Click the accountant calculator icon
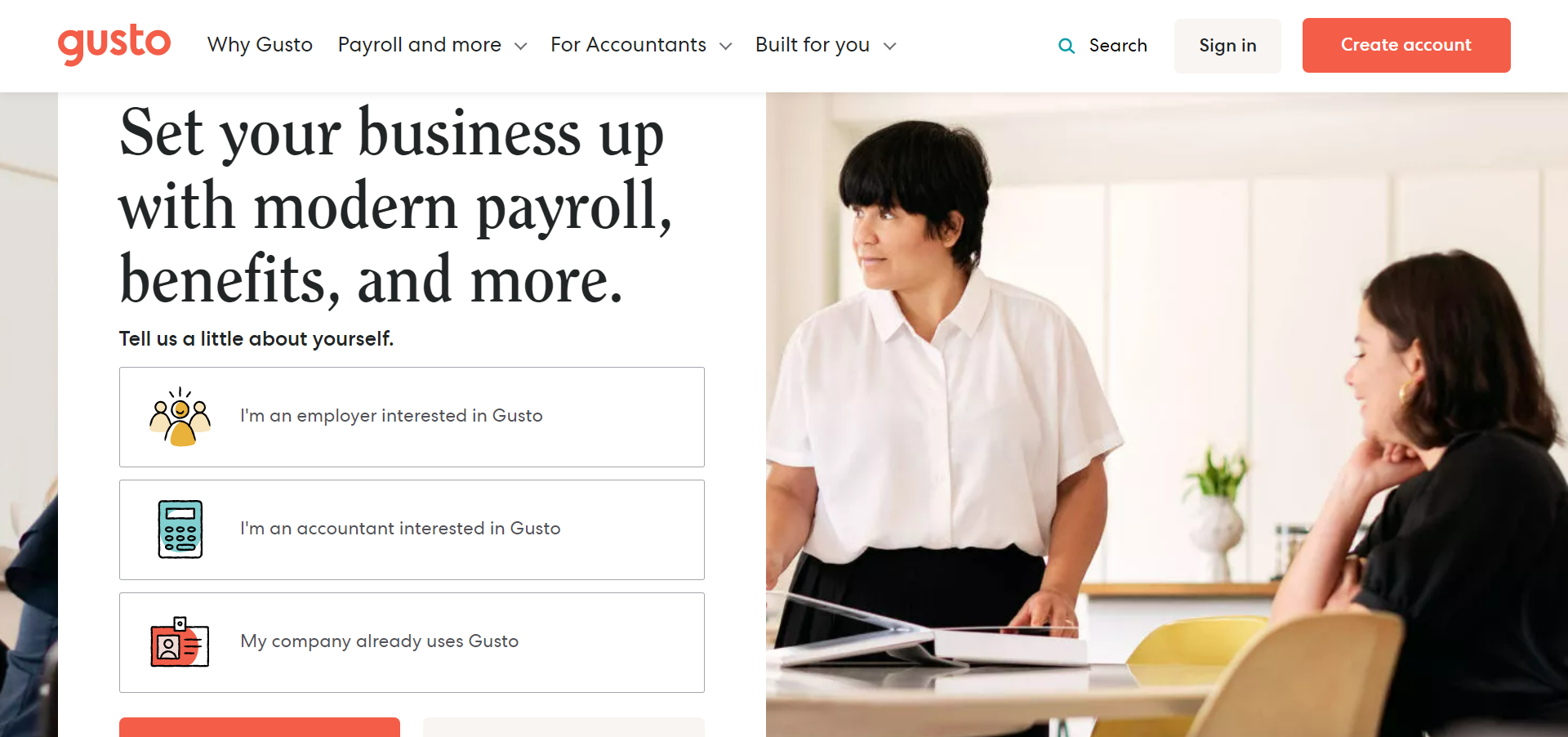This screenshot has height=737, width=1568. 180,529
